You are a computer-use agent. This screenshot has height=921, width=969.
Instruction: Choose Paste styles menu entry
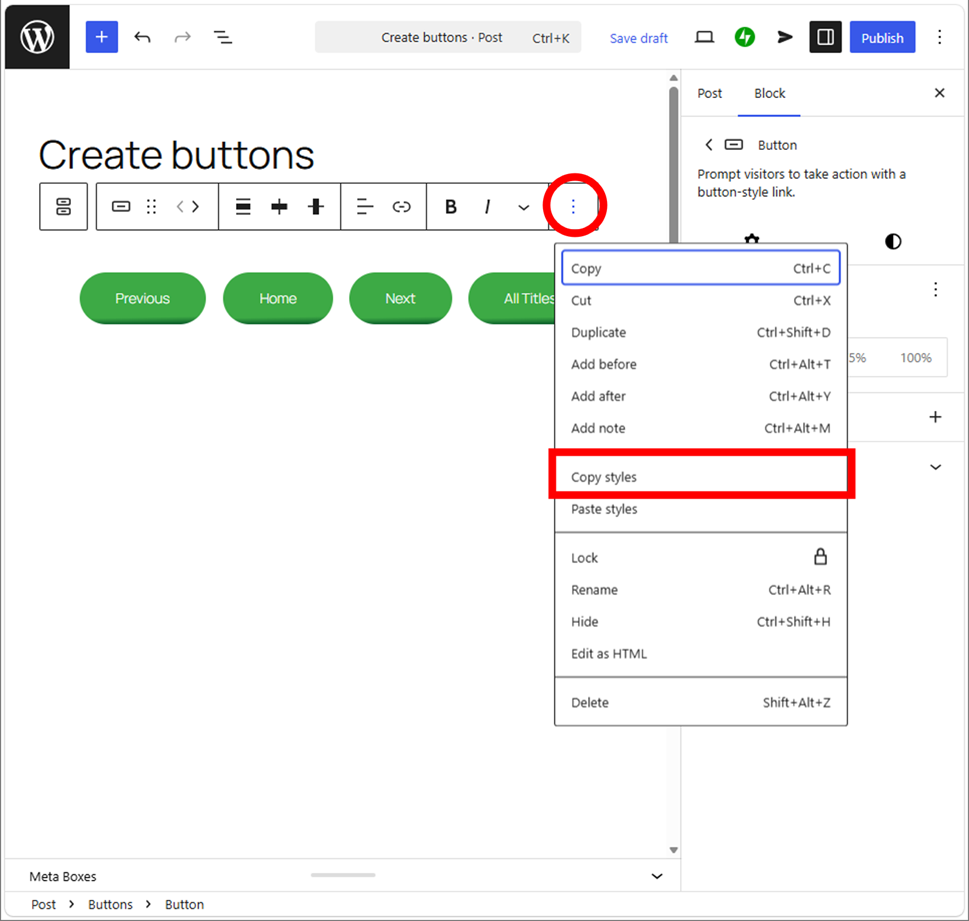(x=701, y=509)
